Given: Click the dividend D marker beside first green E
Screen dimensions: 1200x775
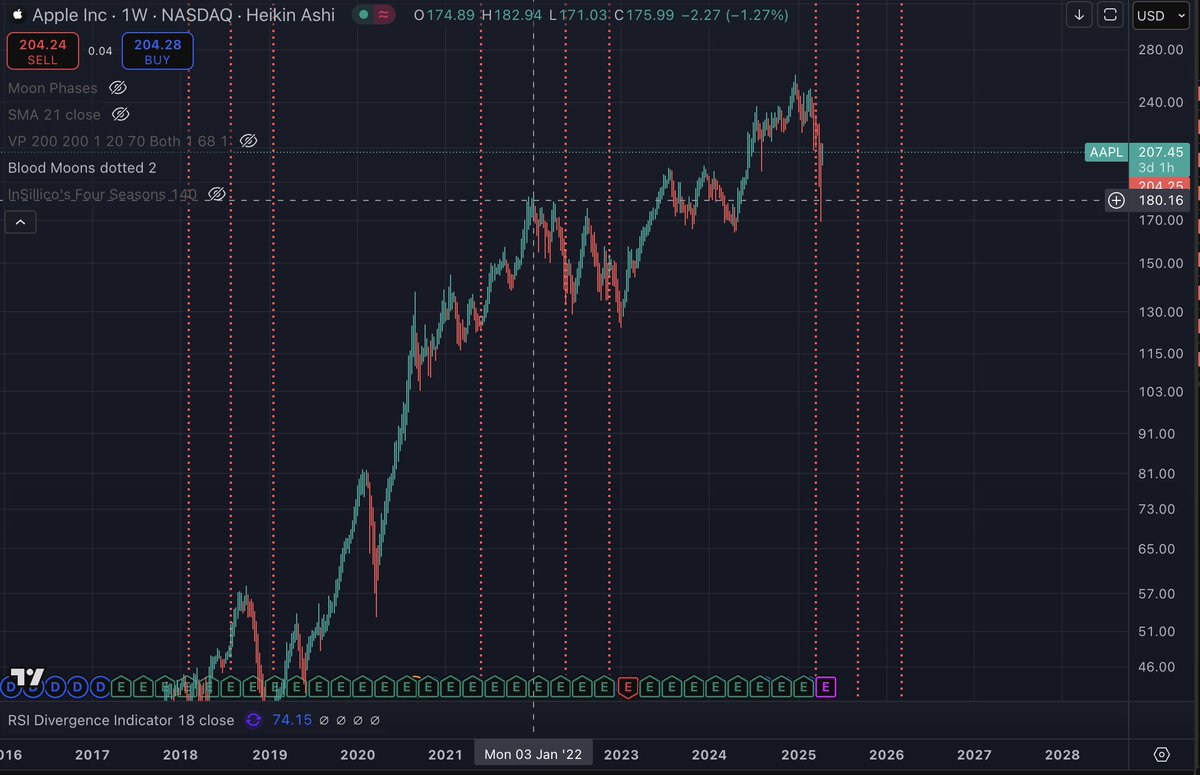Looking at the screenshot, I should (x=100, y=687).
